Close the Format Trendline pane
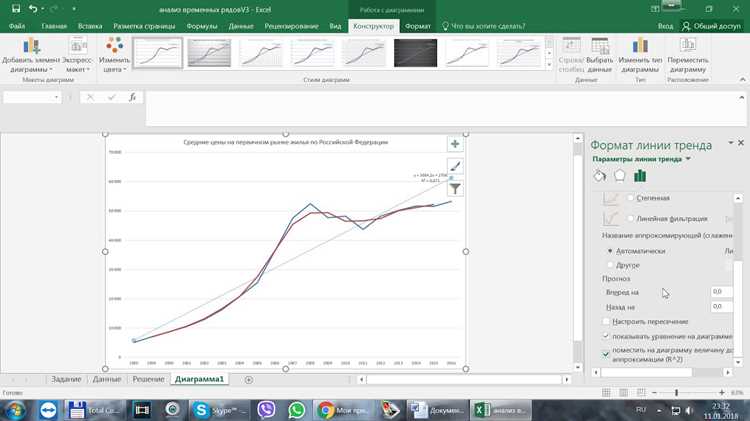The width and height of the screenshot is (750, 421). [741, 143]
